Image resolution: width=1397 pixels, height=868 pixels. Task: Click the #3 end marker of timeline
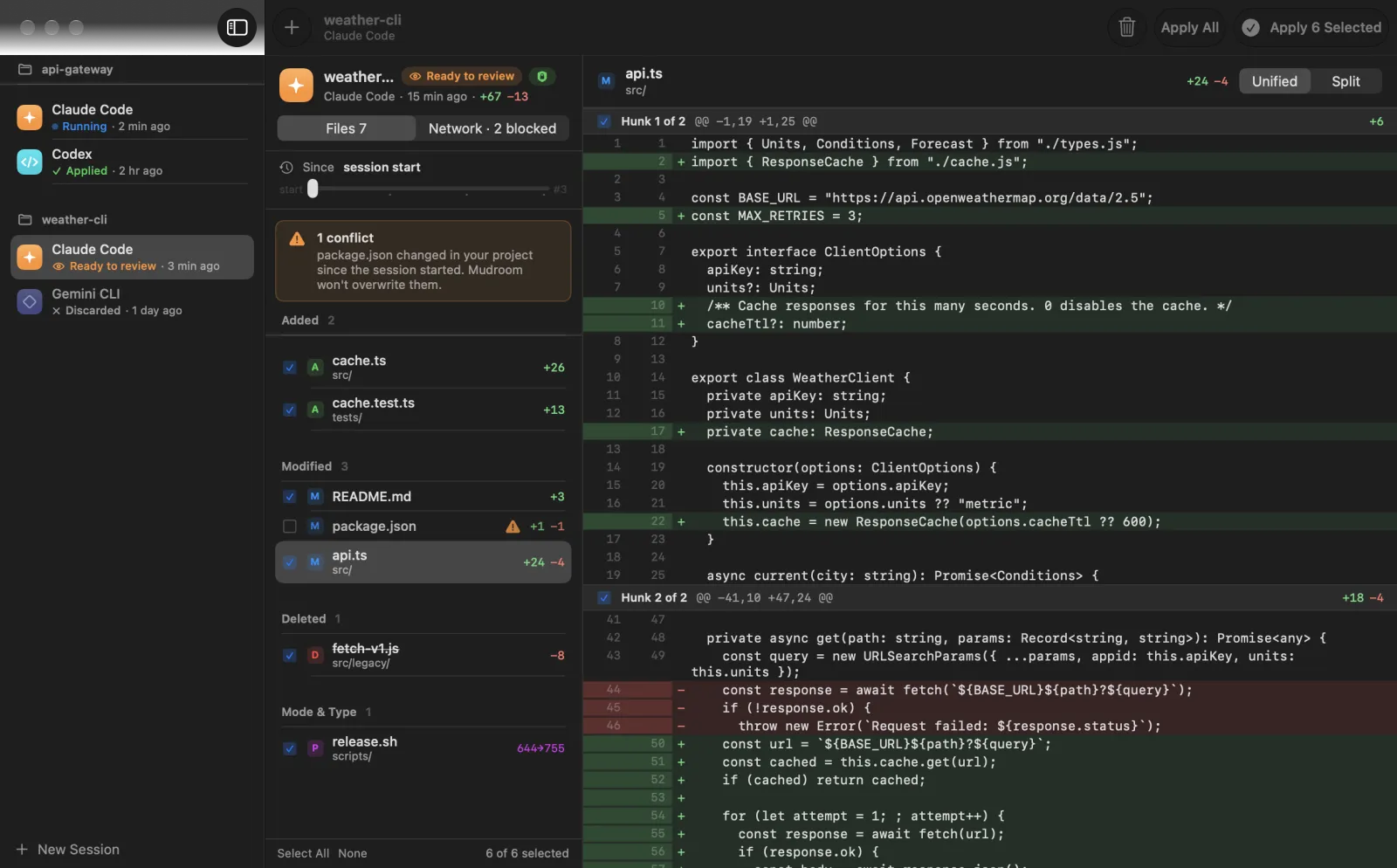point(560,189)
